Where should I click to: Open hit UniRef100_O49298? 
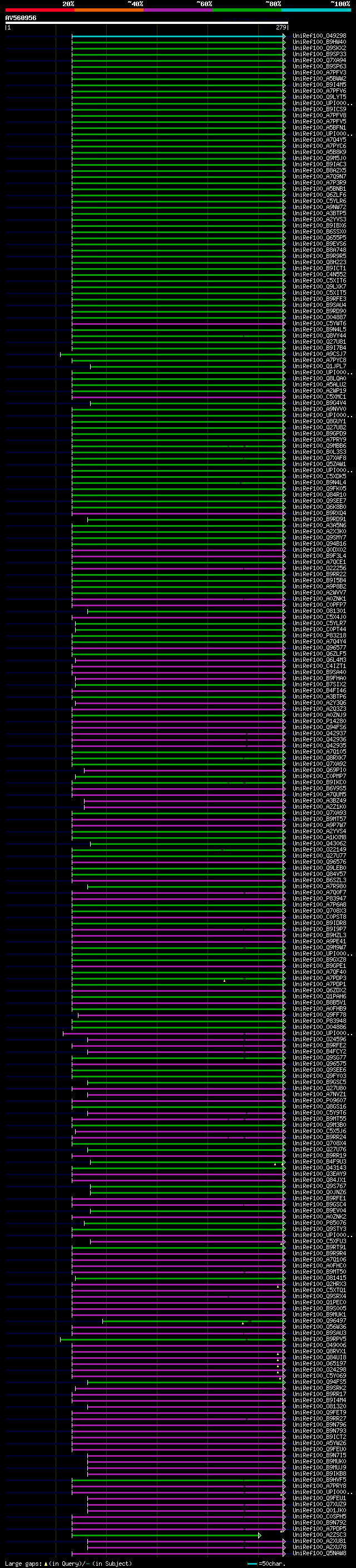coord(319,37)
